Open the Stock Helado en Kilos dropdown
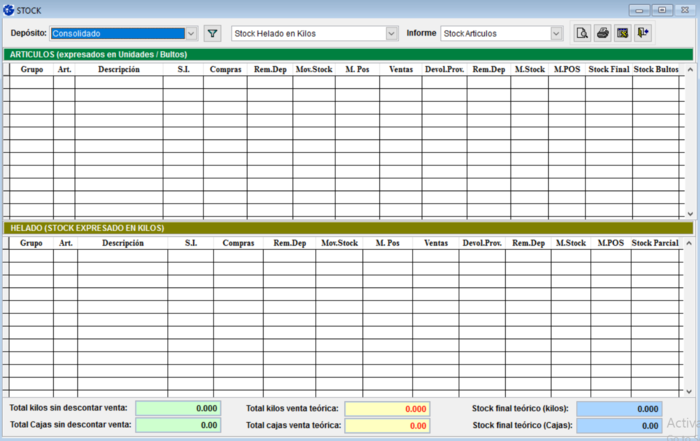 click(391, 33)
